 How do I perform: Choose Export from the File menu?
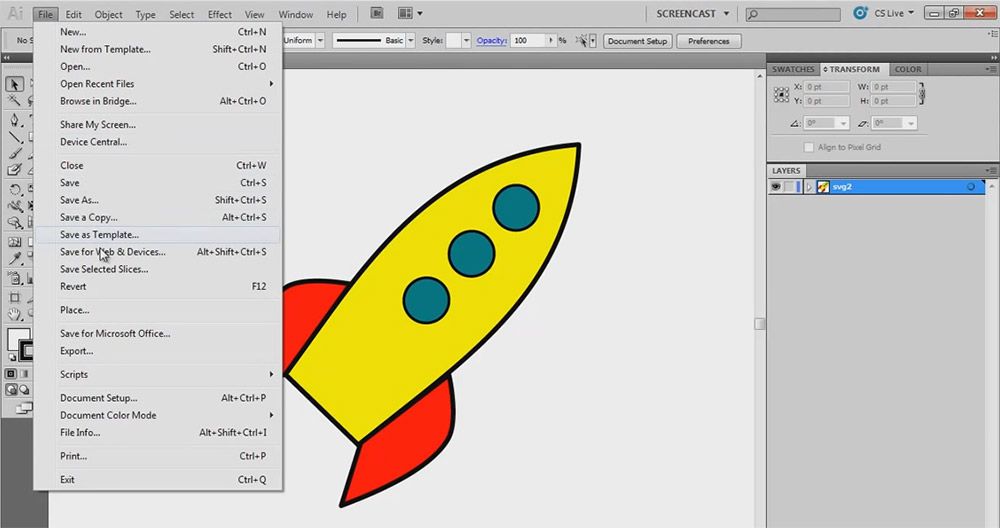[158, 351]
